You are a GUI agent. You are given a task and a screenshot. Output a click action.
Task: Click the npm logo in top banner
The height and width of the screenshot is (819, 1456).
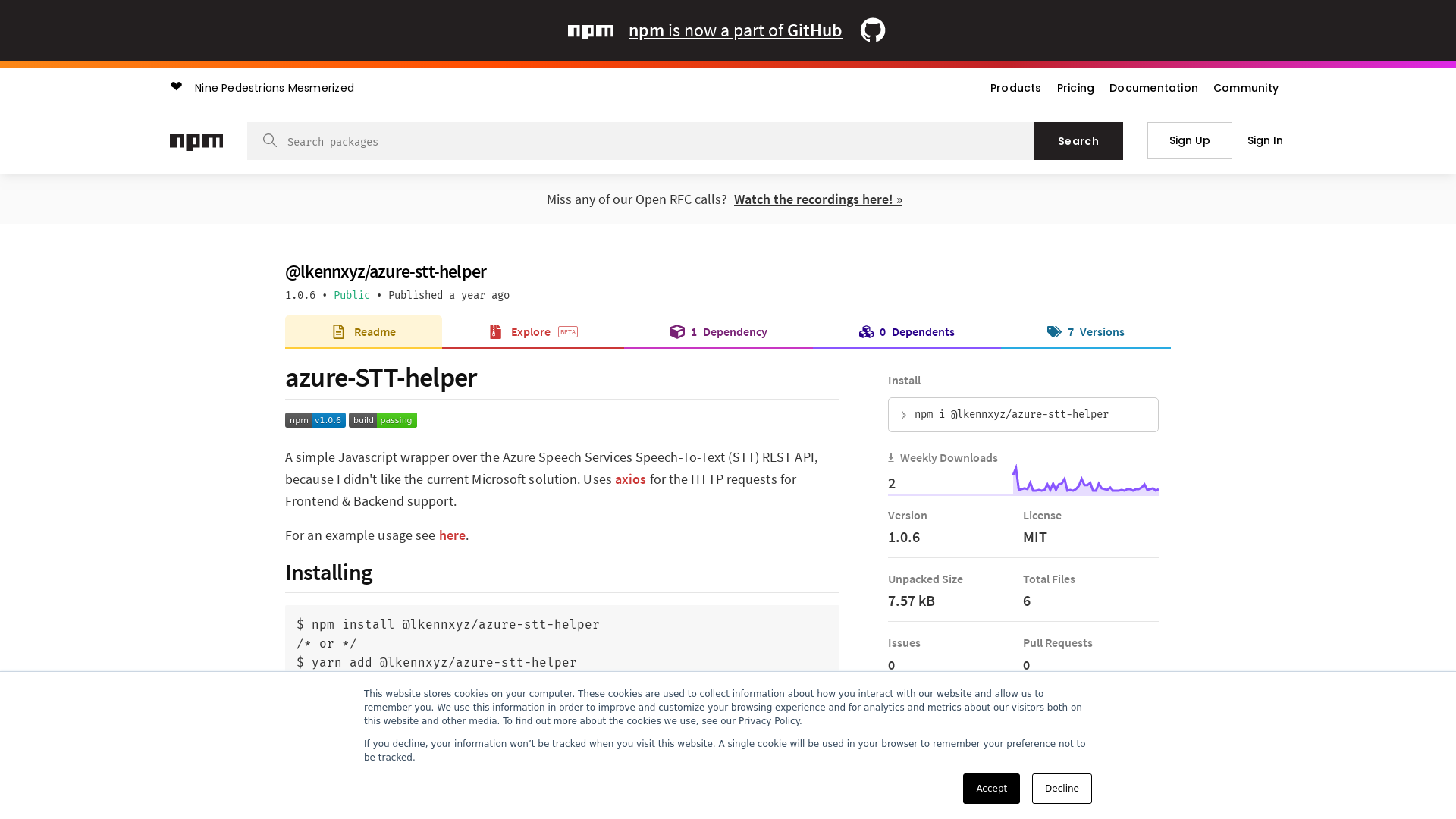tap(591, 31)
